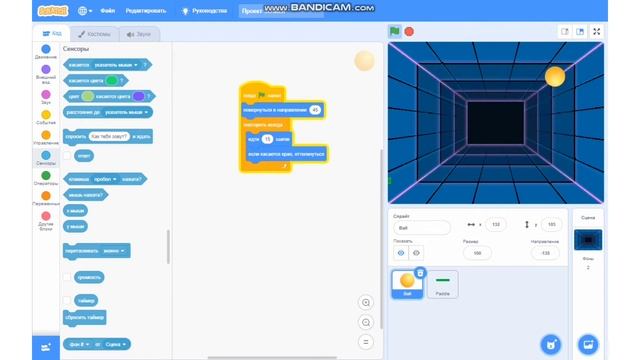Screen dimensions: 640x360
Task: Click the y мыши reporter block
Action: [76, 227]
